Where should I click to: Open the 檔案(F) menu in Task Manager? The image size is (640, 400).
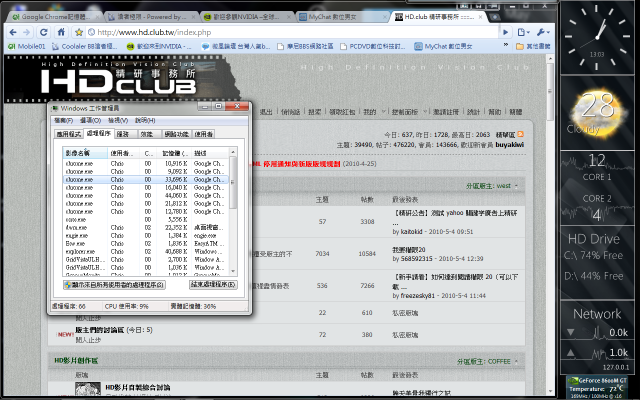(x=63, y=120)
